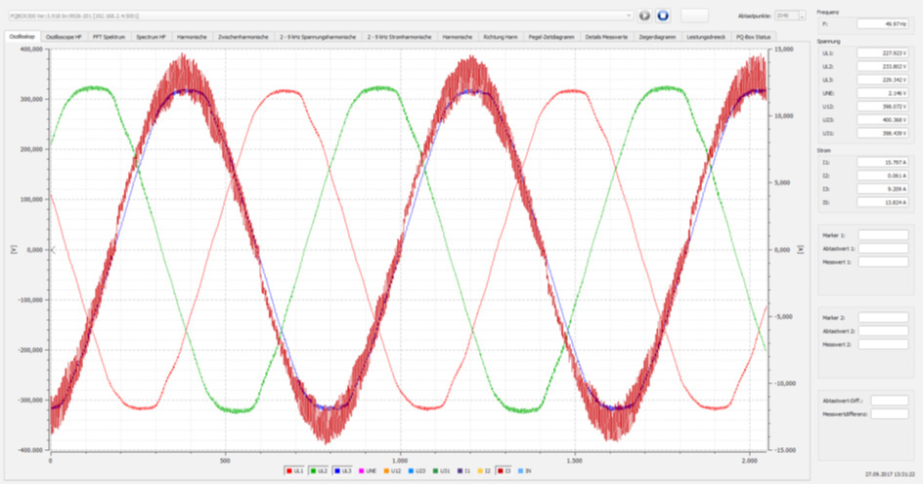
Task: Go to the Leistungsdreieck tab
Action: click(x=706, y=36)
